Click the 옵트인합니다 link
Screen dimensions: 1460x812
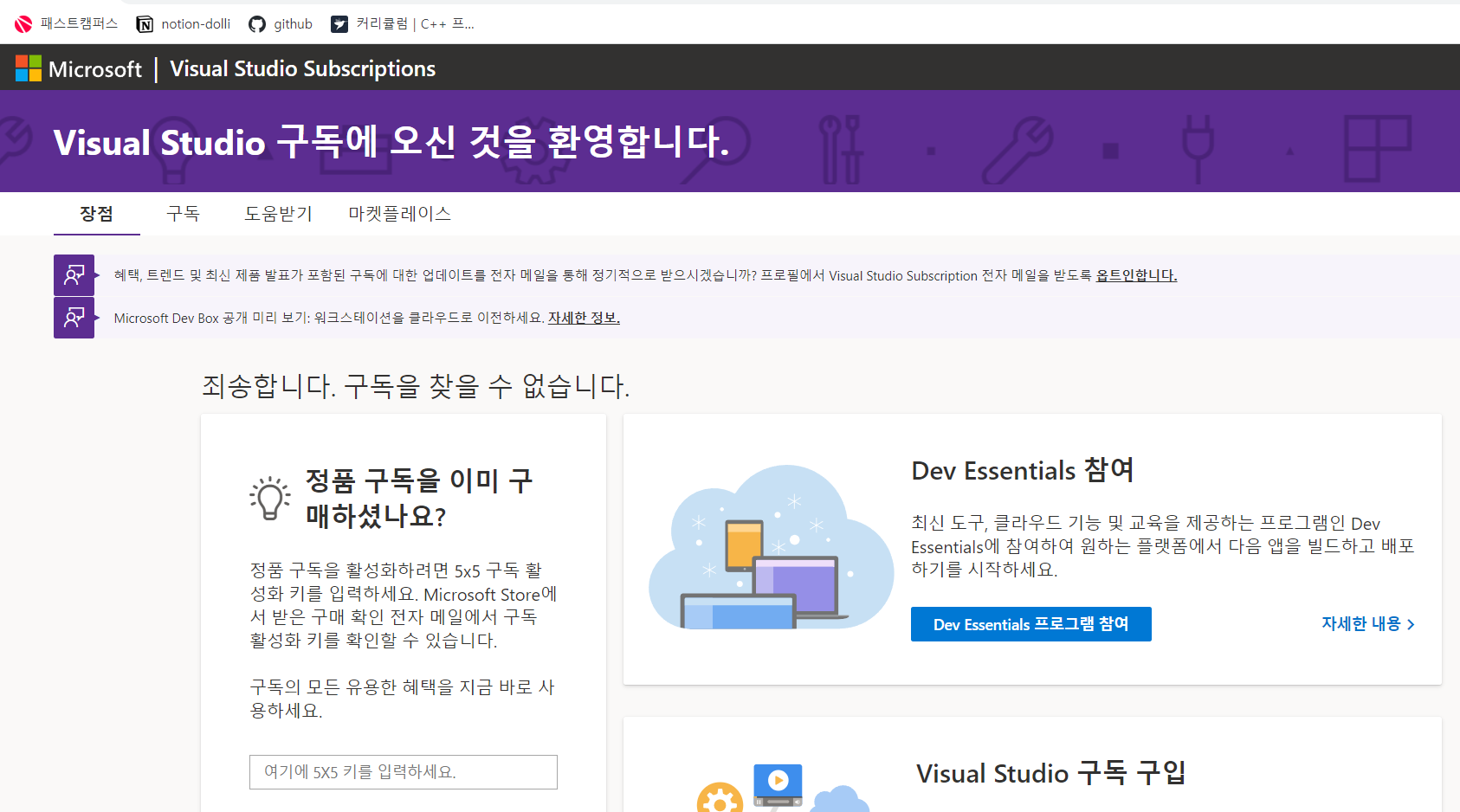pos(1136,275)
